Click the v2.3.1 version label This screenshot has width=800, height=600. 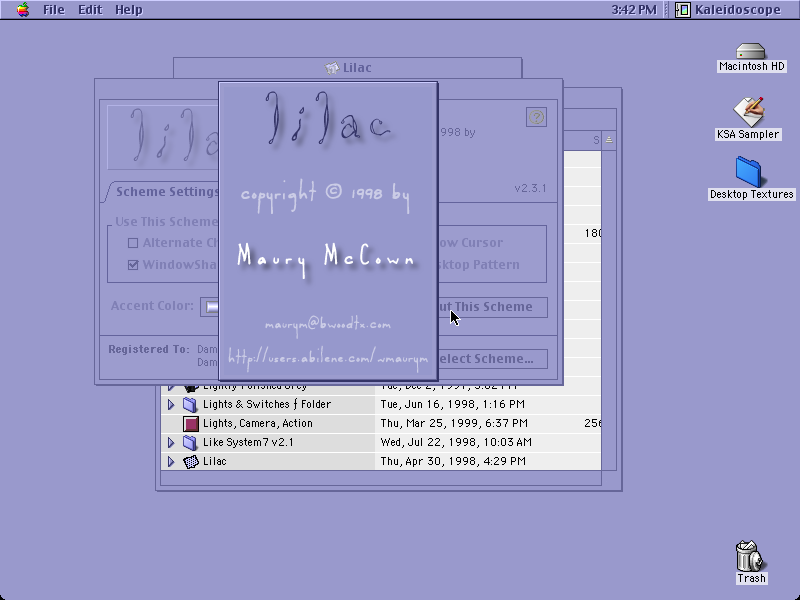(x=530, y=188)
